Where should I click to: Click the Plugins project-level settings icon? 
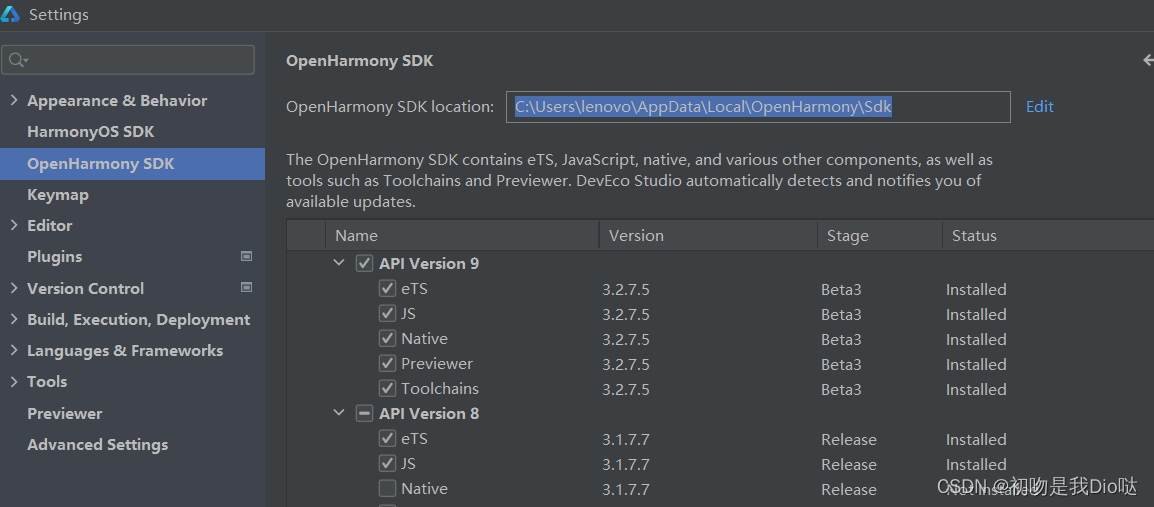(247, 257)
